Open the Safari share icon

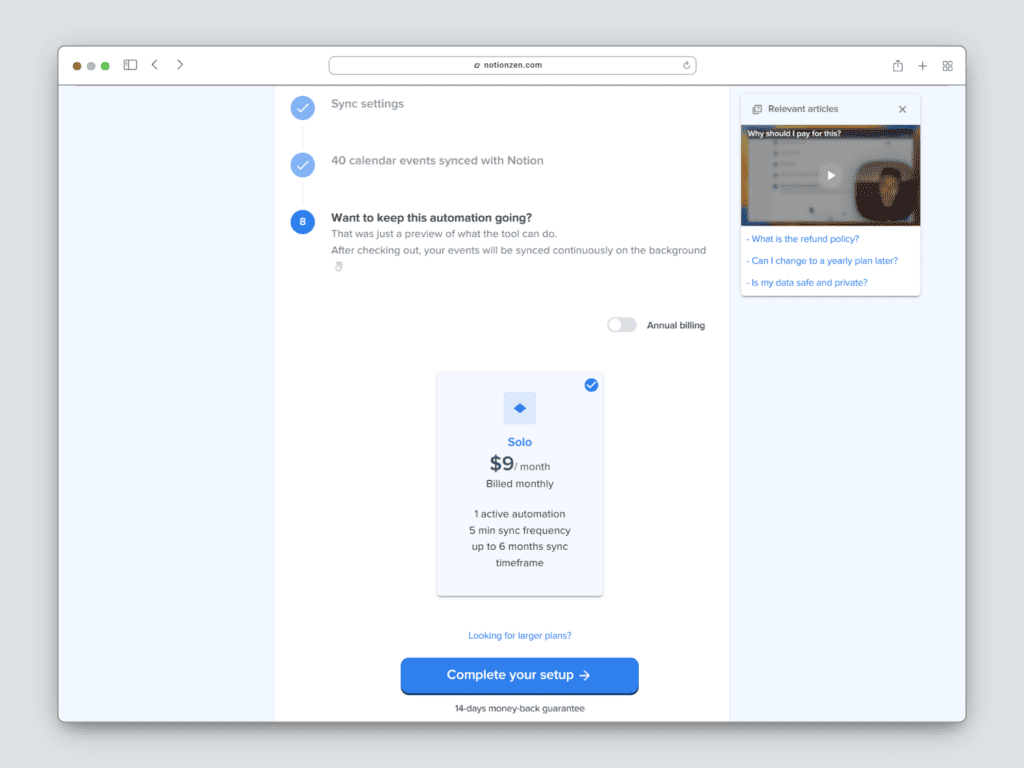[x=897, y=65]
